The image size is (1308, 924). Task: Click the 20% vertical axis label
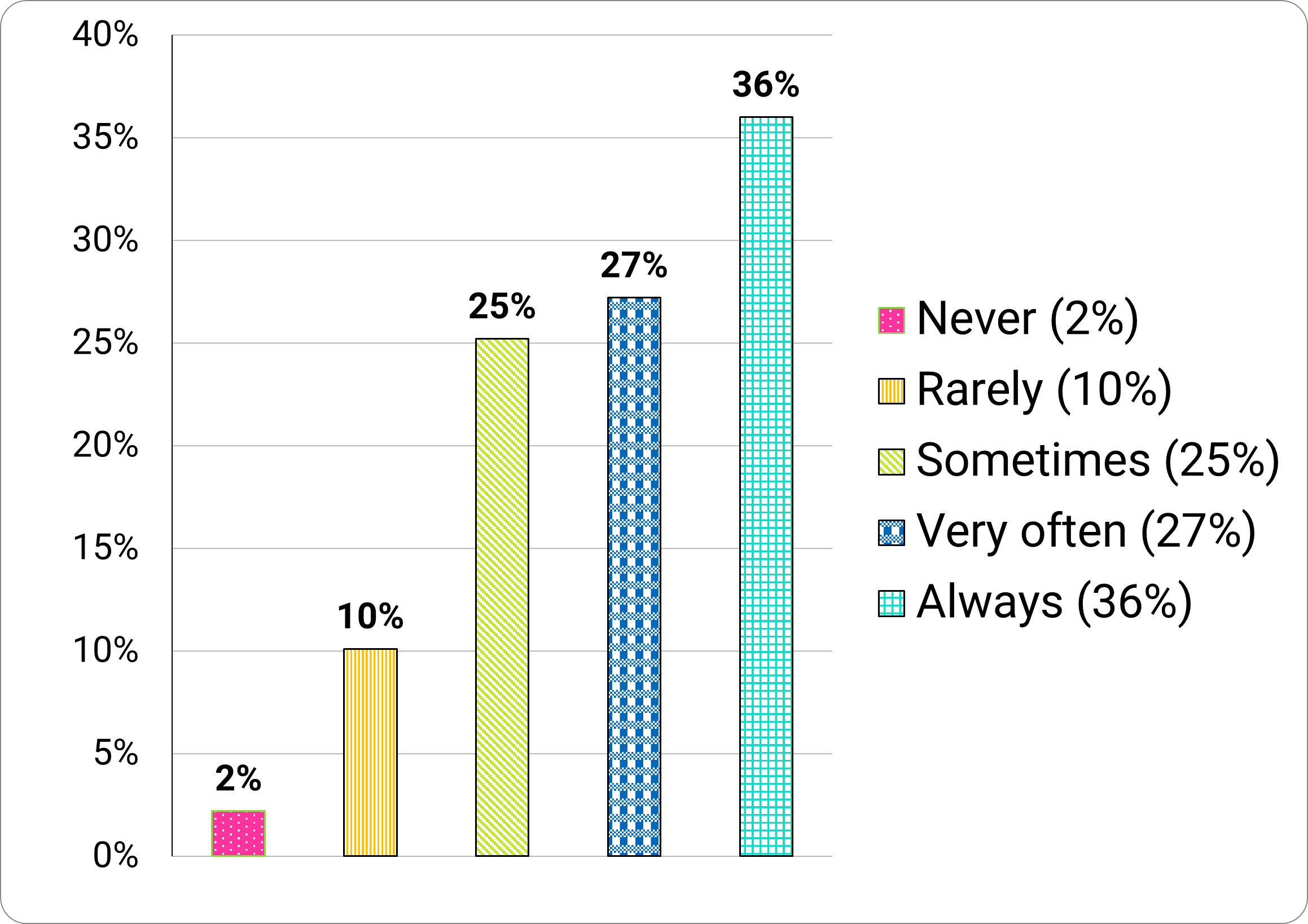click(106, 446)
